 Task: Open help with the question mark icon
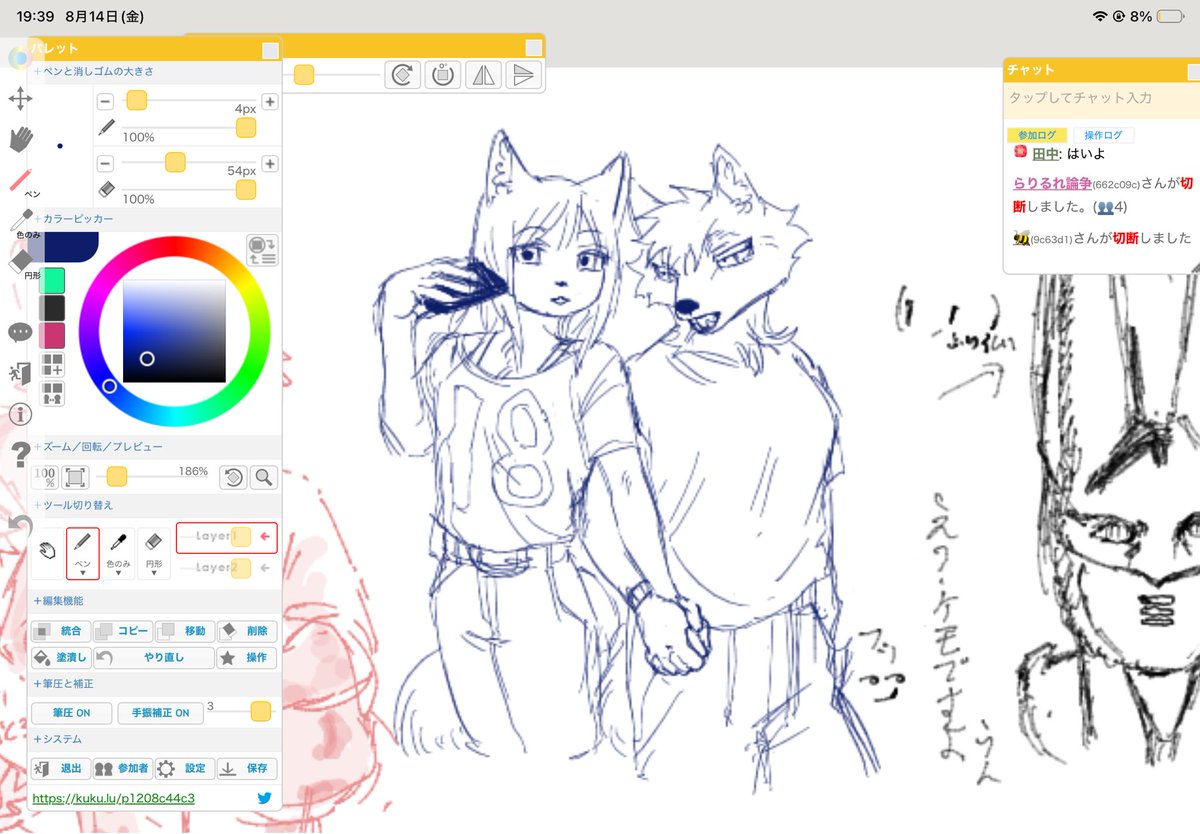(x=20, y=457)
